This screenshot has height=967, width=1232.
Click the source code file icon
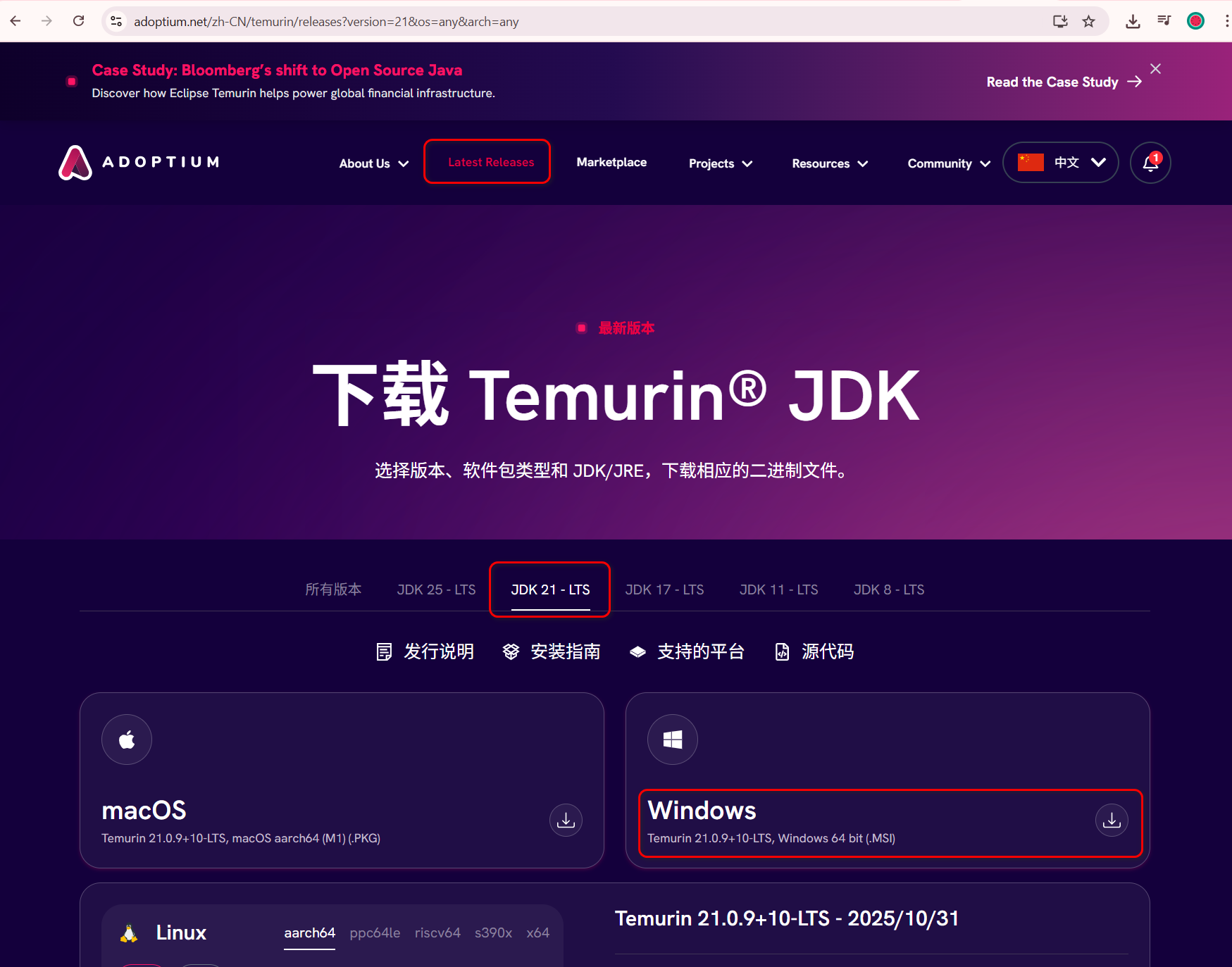pos(782,651)
